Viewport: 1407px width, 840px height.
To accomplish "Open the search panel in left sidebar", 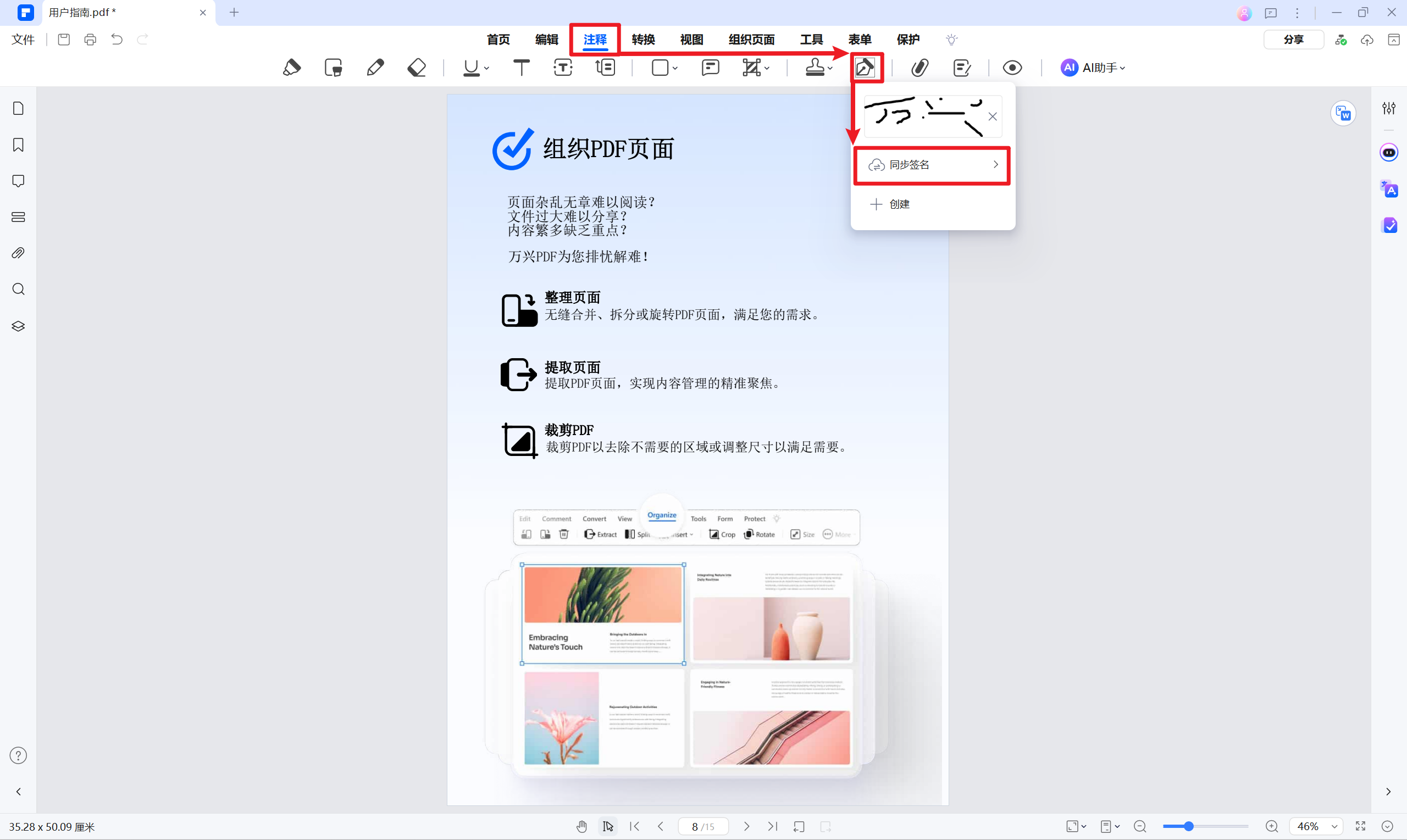I will pyautogui.click(x=18, y=288).
